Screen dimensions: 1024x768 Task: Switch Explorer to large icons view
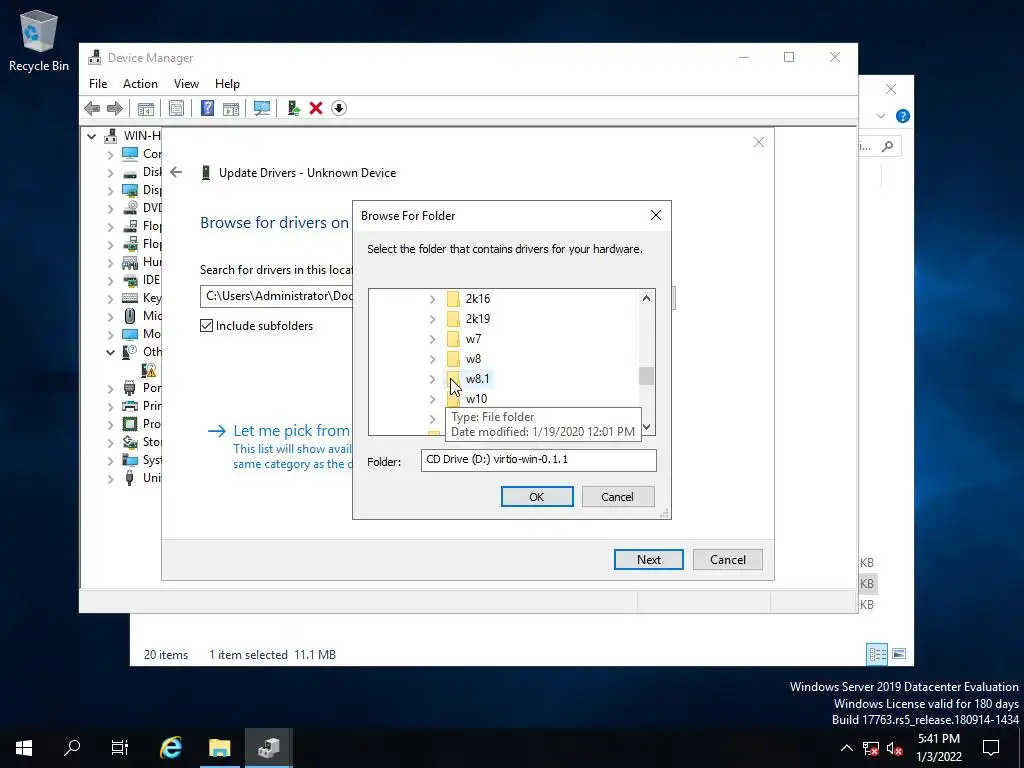[899, 654]
